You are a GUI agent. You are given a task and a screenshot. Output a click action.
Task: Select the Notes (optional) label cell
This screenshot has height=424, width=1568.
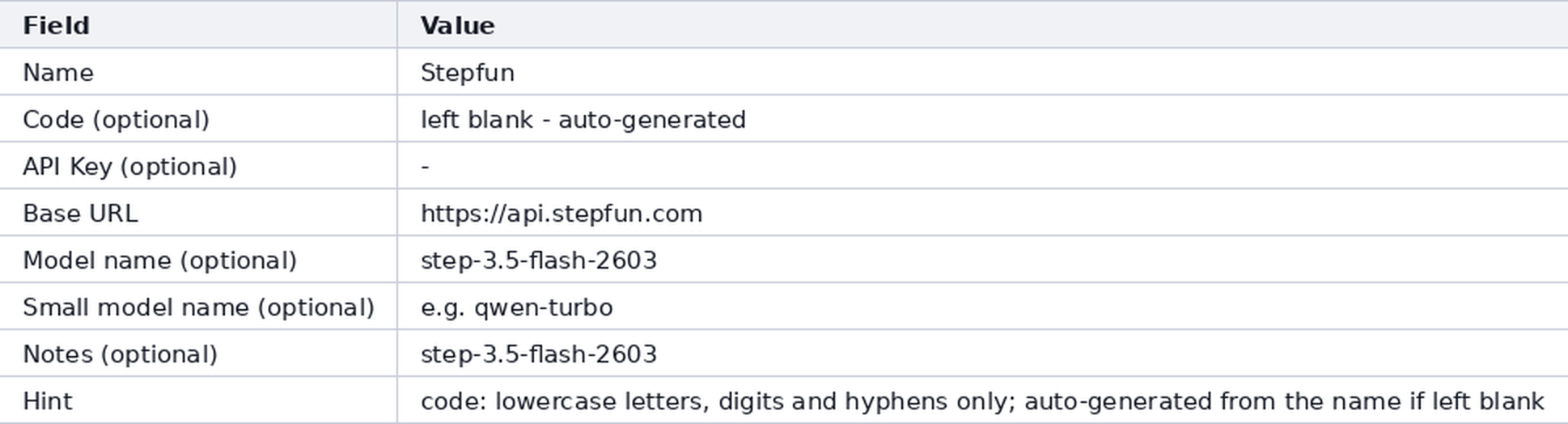[198, 354]
